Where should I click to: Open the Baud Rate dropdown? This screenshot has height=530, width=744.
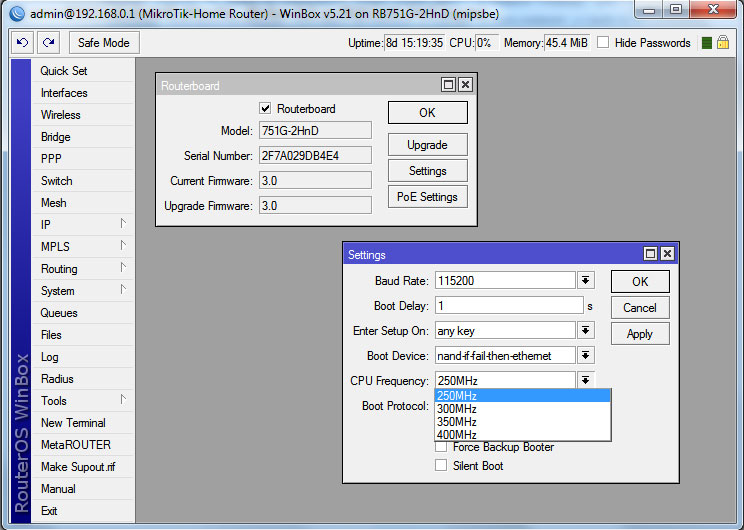pyautogui.click(x=586, y=281)
